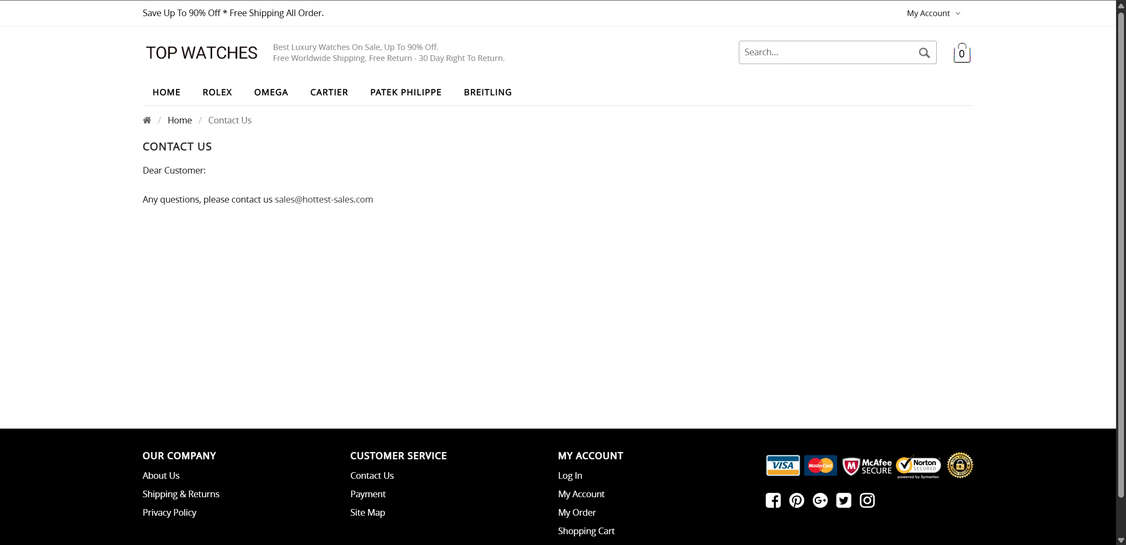The height and width of the screenshot is (545, 1126).
Task: Click the TOP WATCHES site logo
Action: pyautogui.click(x=202, y=52)
